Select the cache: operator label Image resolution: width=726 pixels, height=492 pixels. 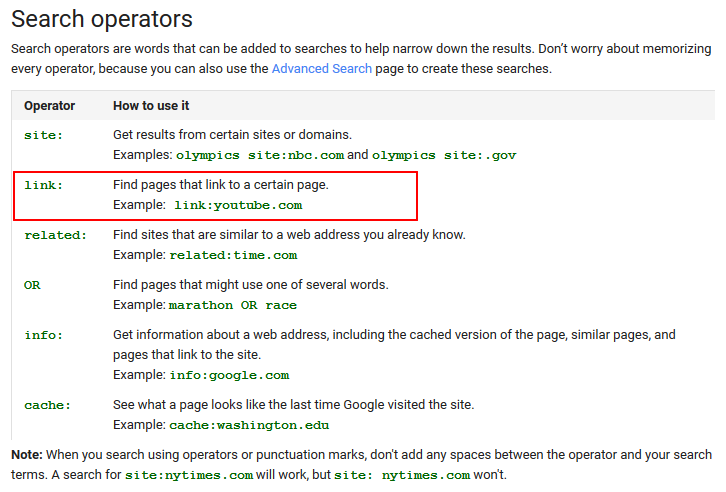coord(46,405)
